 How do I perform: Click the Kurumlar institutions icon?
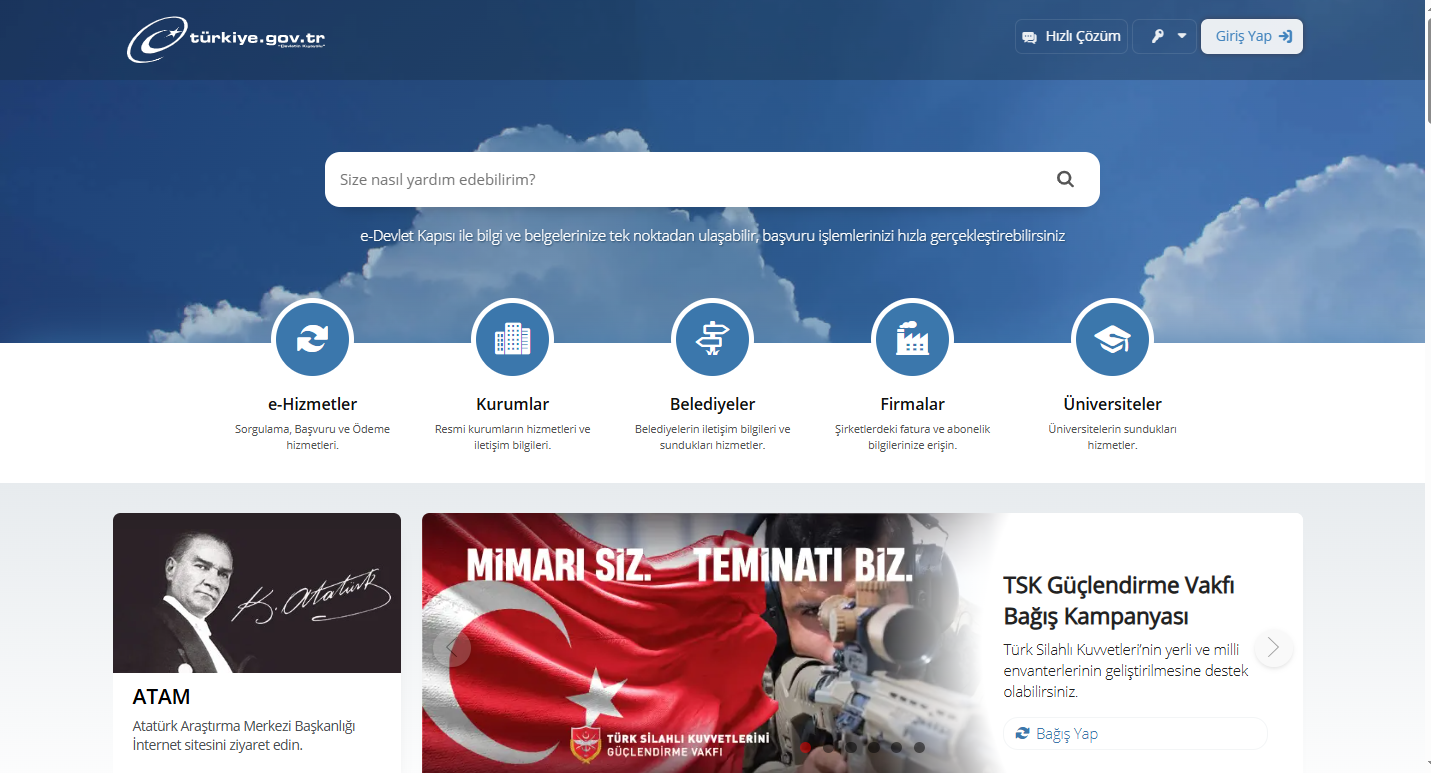(512, 338)
